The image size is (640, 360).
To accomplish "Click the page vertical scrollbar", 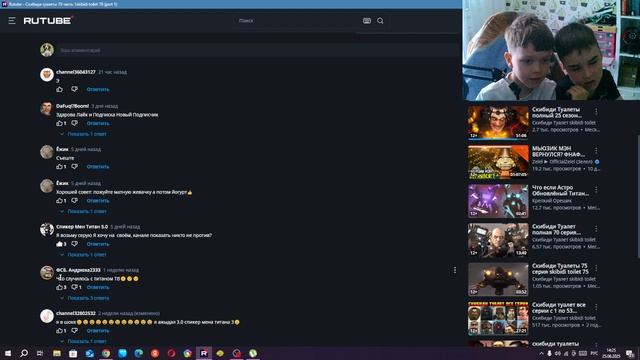I will pos(638,196).
